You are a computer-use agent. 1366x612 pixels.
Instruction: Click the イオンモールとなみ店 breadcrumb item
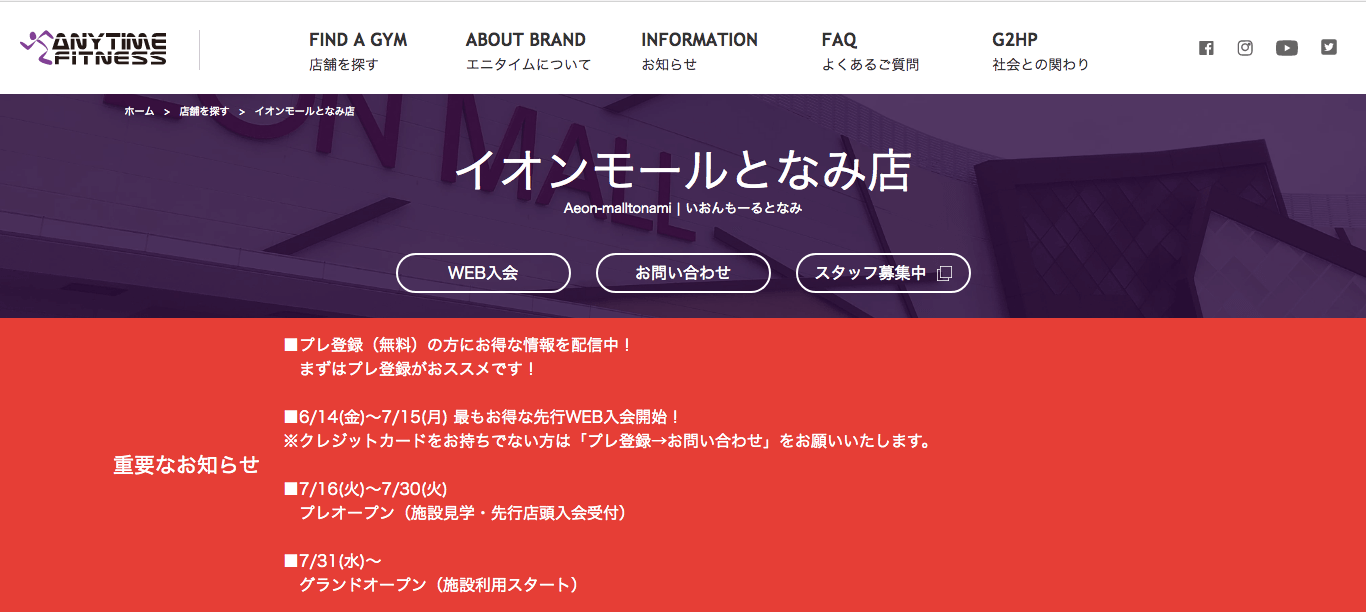click(304, 111)
